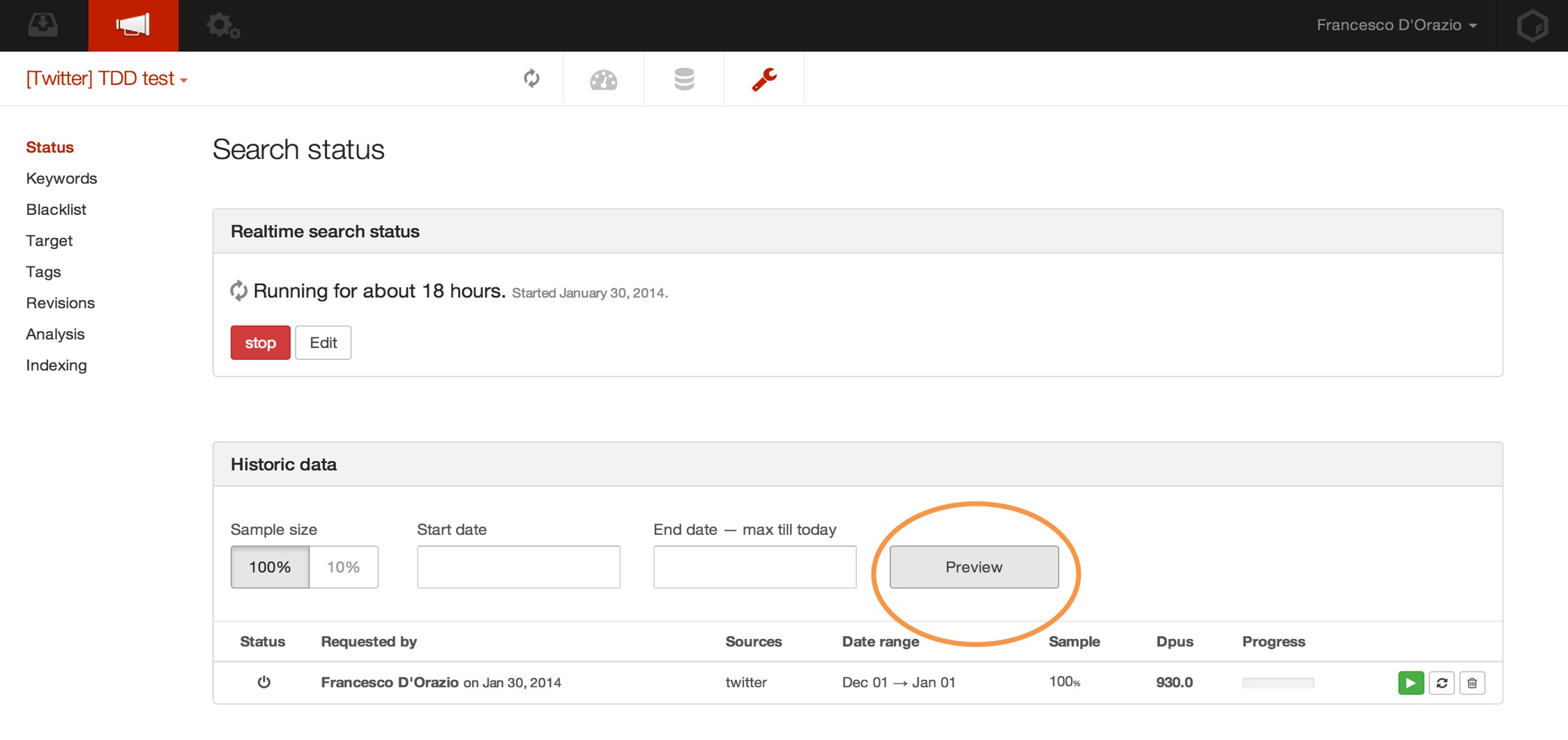Image resolution: width=1568 pixels, height=740 pixels.
Task: Reload the historic request row
Action: pyautogui.click(x=1441, y=683)
